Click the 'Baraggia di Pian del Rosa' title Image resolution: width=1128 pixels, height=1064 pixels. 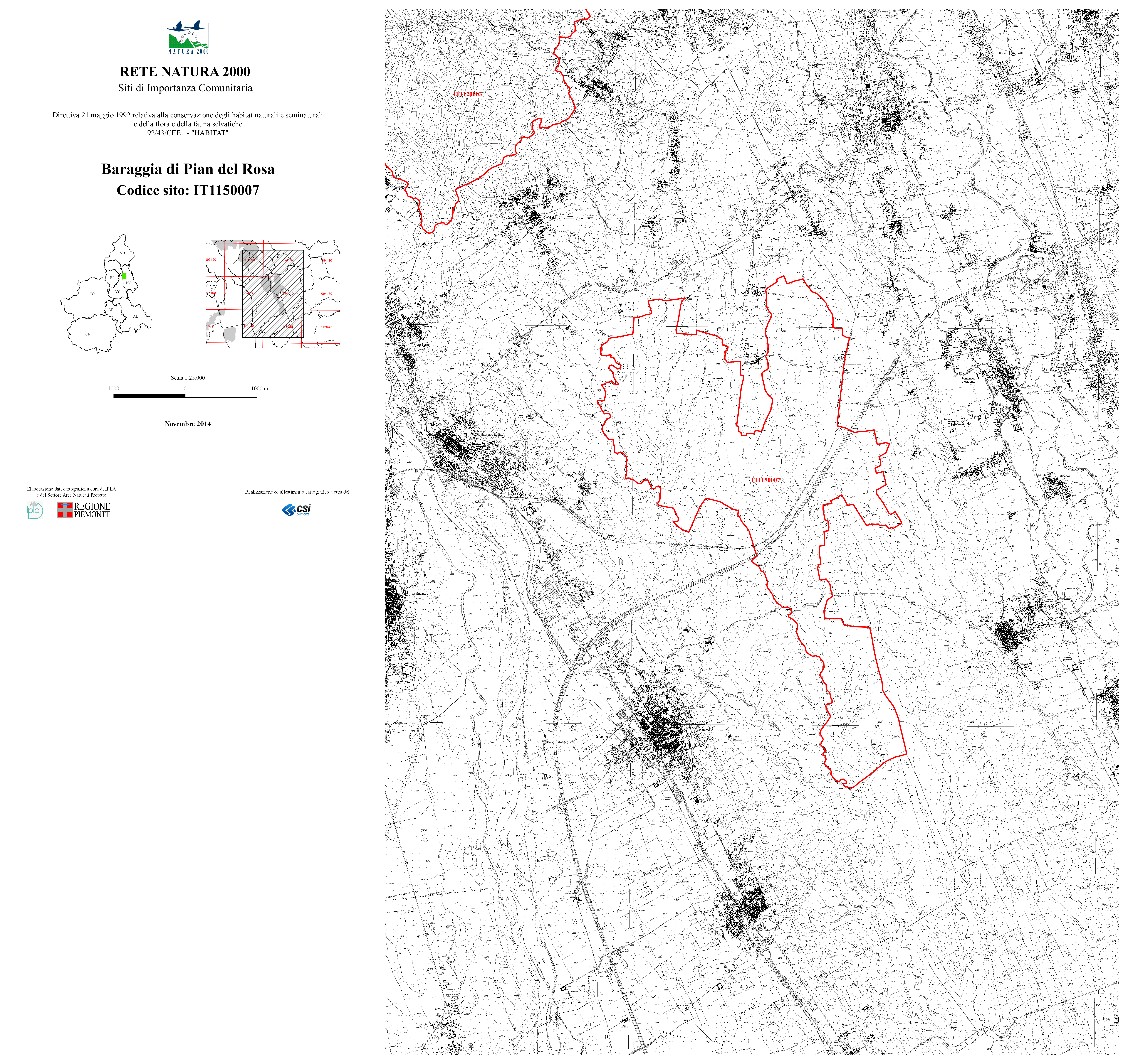tap(188, 169)
